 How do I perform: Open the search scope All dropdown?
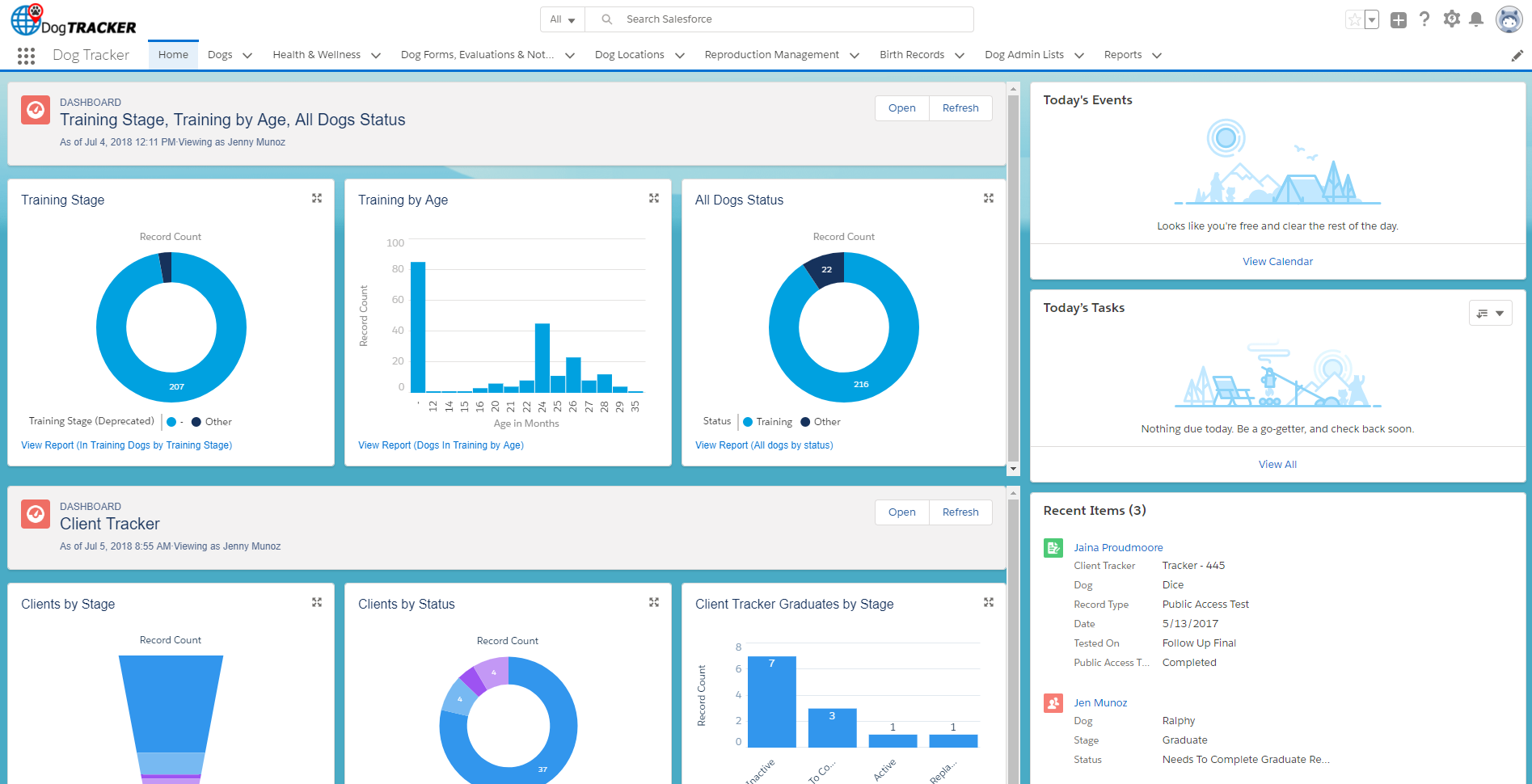pyautogui.click(x=562, y=19)
